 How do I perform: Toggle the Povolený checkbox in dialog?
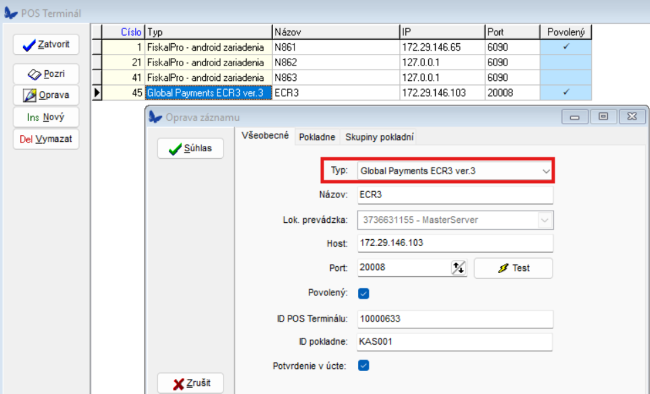[364, 293]
